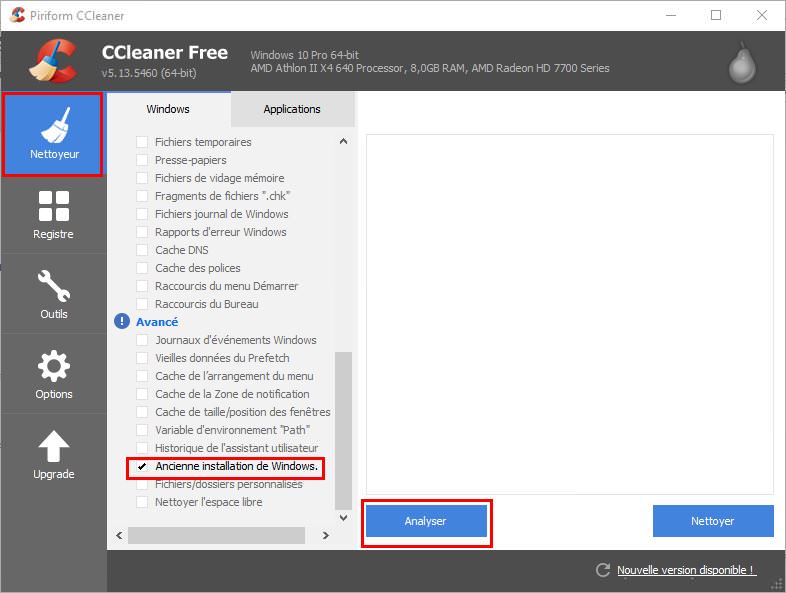Click the Avancé section heading
The image size is (786, 593).
point(157,322)
